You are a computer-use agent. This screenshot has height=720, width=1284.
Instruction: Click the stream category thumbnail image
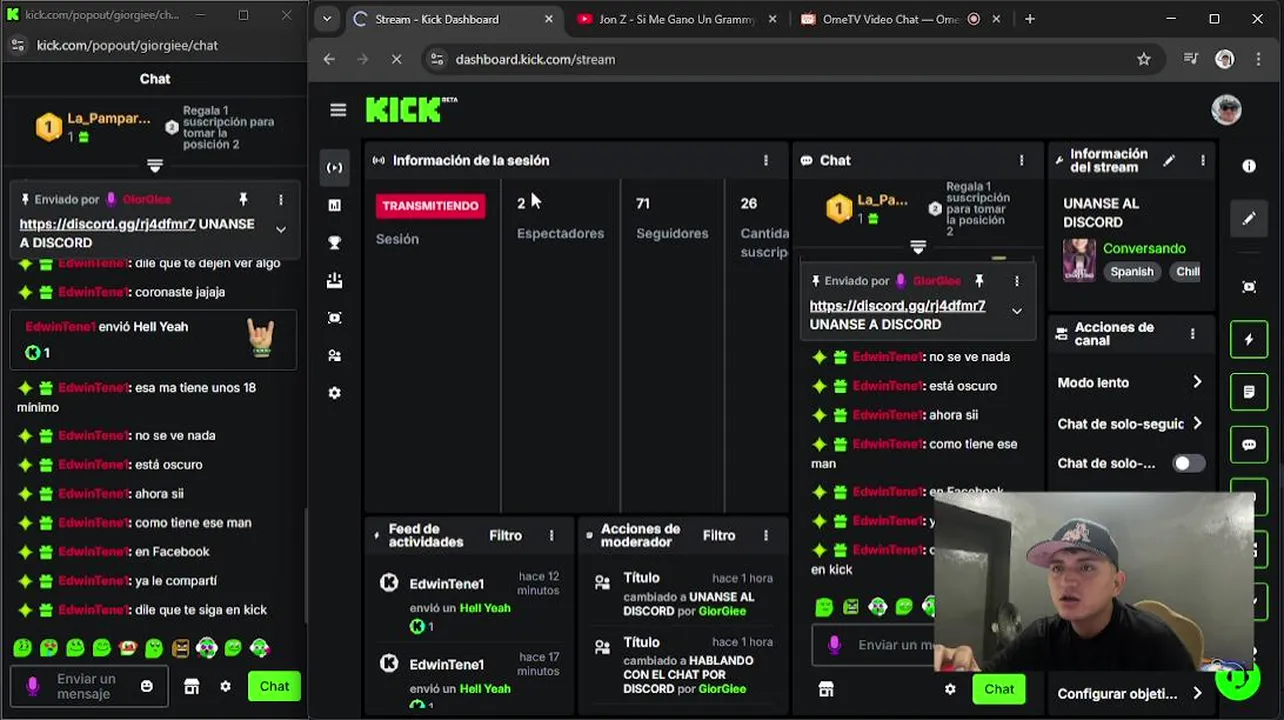point(1079,260)
